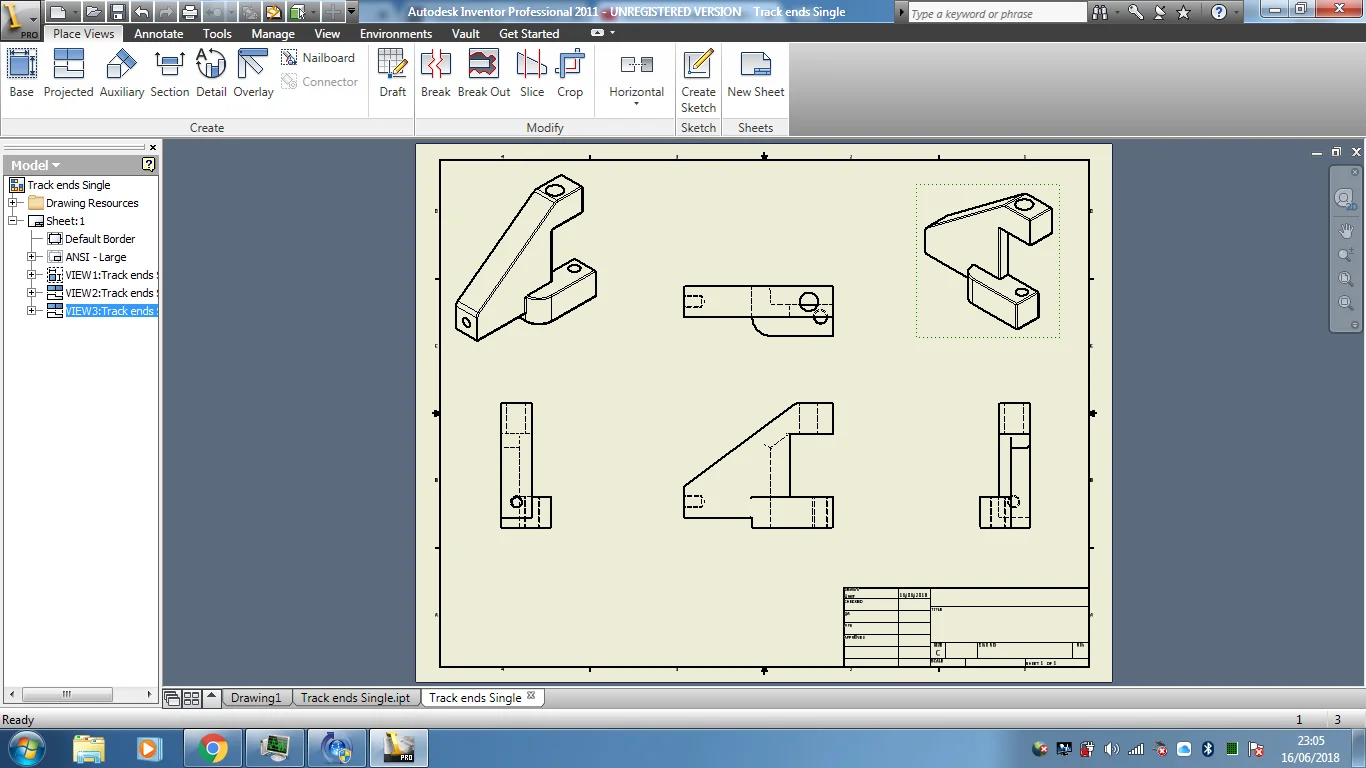Switch to Track ends Single.ipt document tab
Screen dimensions: 1366x768
point(355,698)
